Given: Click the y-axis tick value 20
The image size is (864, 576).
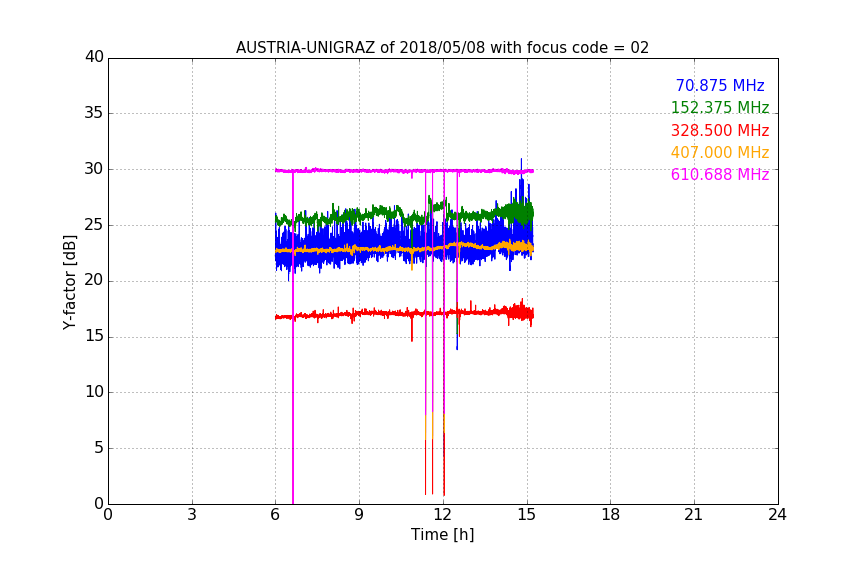Looking at the screenshot, I should coord(94,281).
